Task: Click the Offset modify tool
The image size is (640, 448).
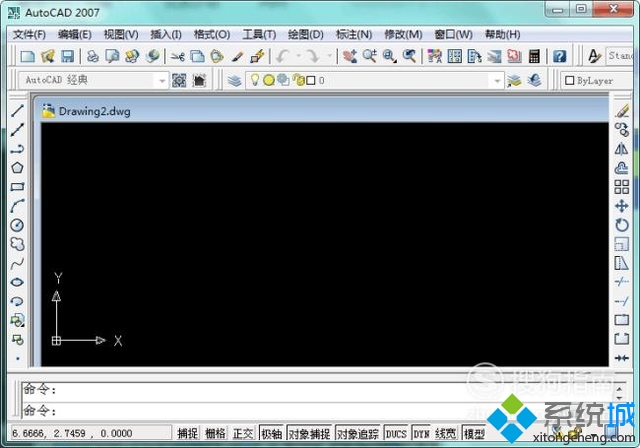Action: tap(622, 168)
